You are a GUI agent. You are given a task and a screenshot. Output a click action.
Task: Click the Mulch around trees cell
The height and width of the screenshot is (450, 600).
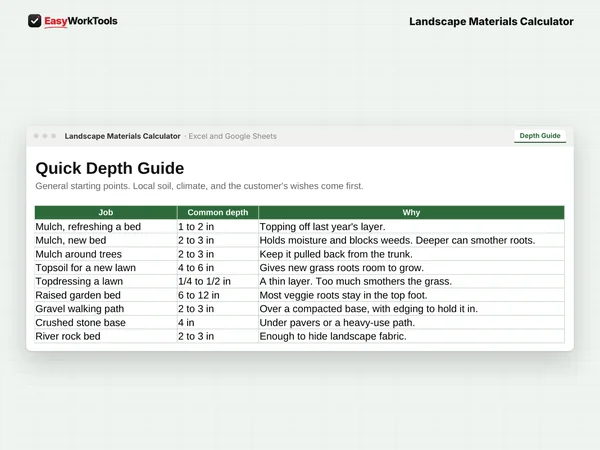click(x=106, y=254)
